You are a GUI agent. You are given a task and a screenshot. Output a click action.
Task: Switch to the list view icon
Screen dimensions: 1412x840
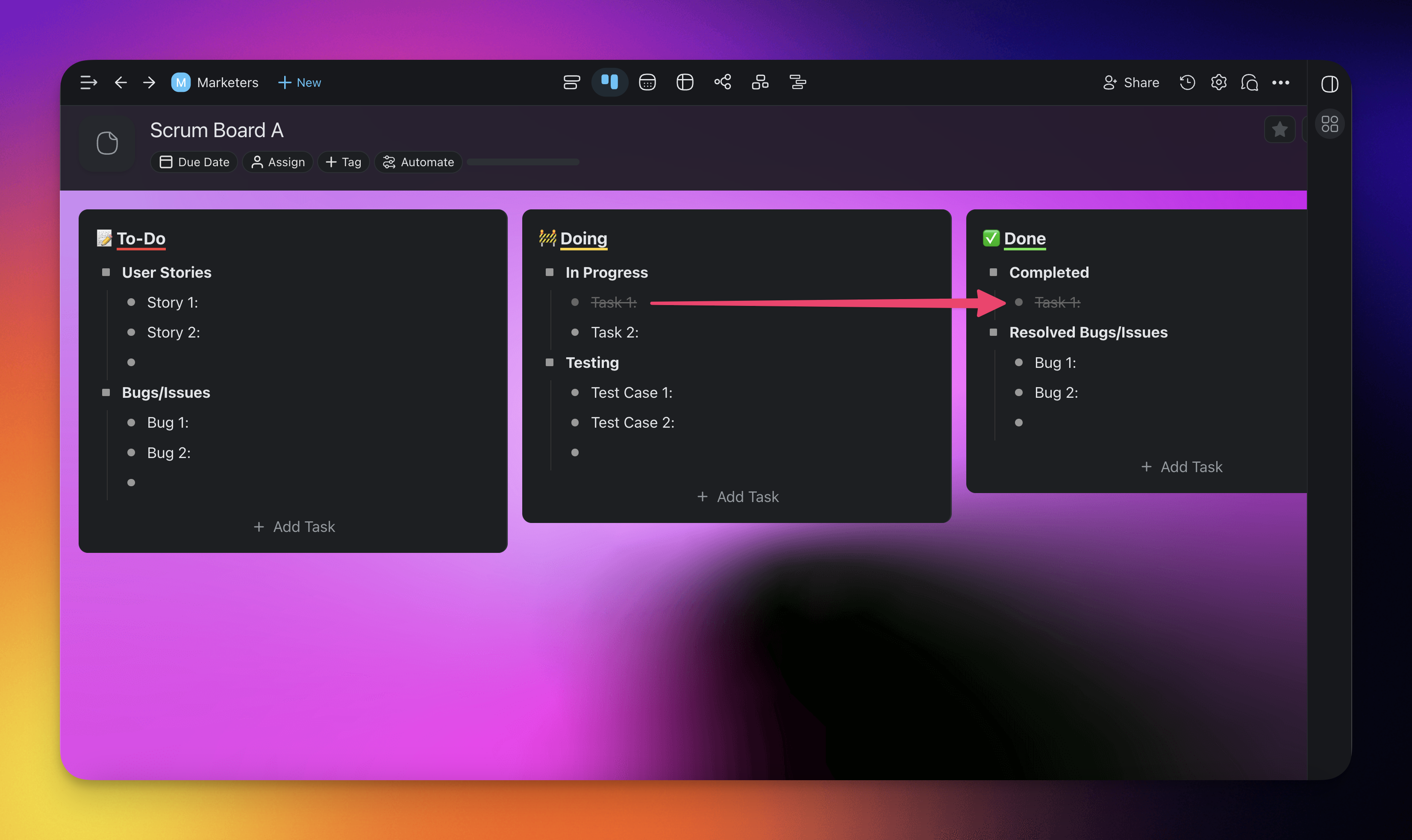click(x=571, y=82)
